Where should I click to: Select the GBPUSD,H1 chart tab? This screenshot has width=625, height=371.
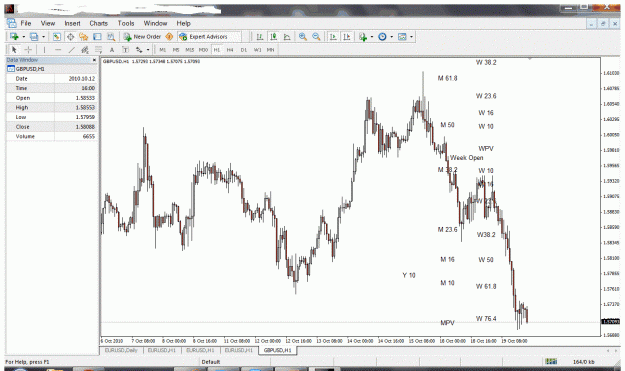point(277,350)
